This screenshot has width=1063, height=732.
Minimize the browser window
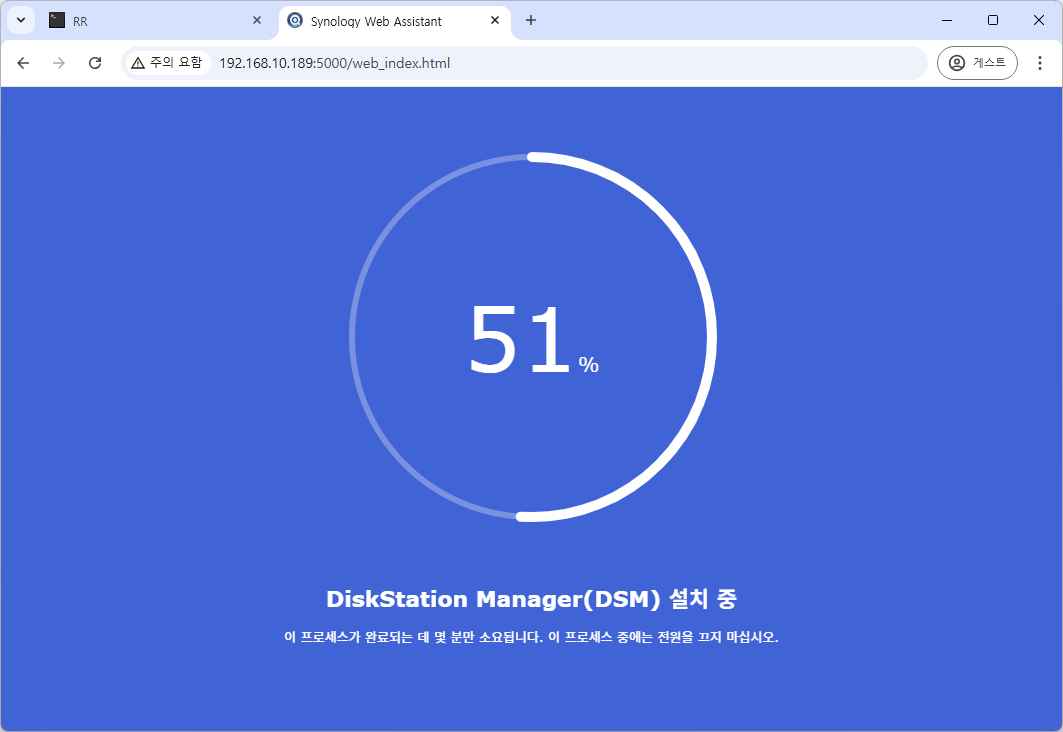click(947, 20)
